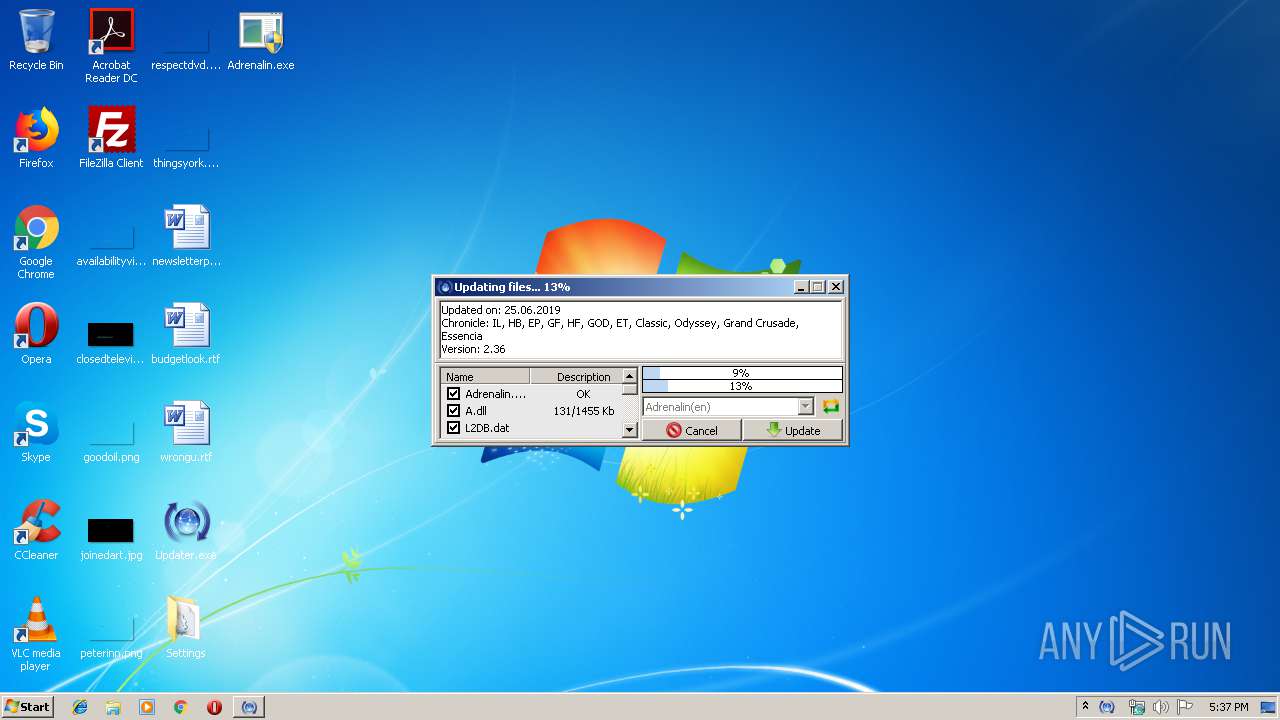Click the 13% overall progress bar
Image resolution: width=1280 pixels, height=720 pixels.
coord(742,386)
